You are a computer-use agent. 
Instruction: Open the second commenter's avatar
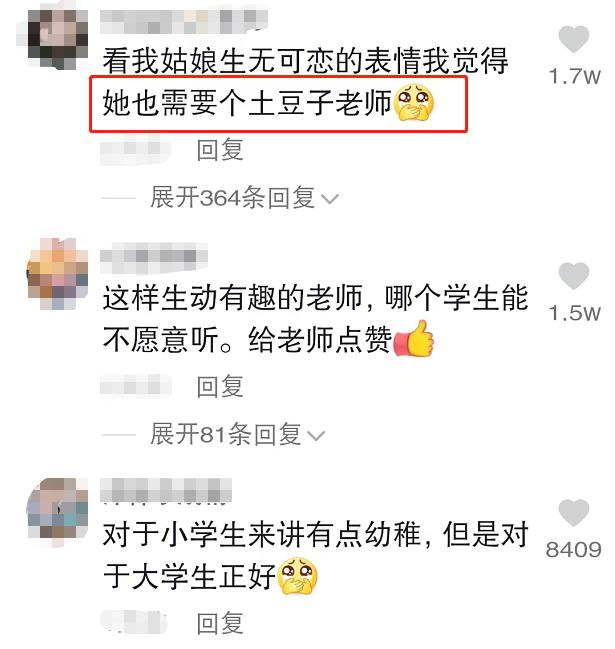tap(57, 274)
